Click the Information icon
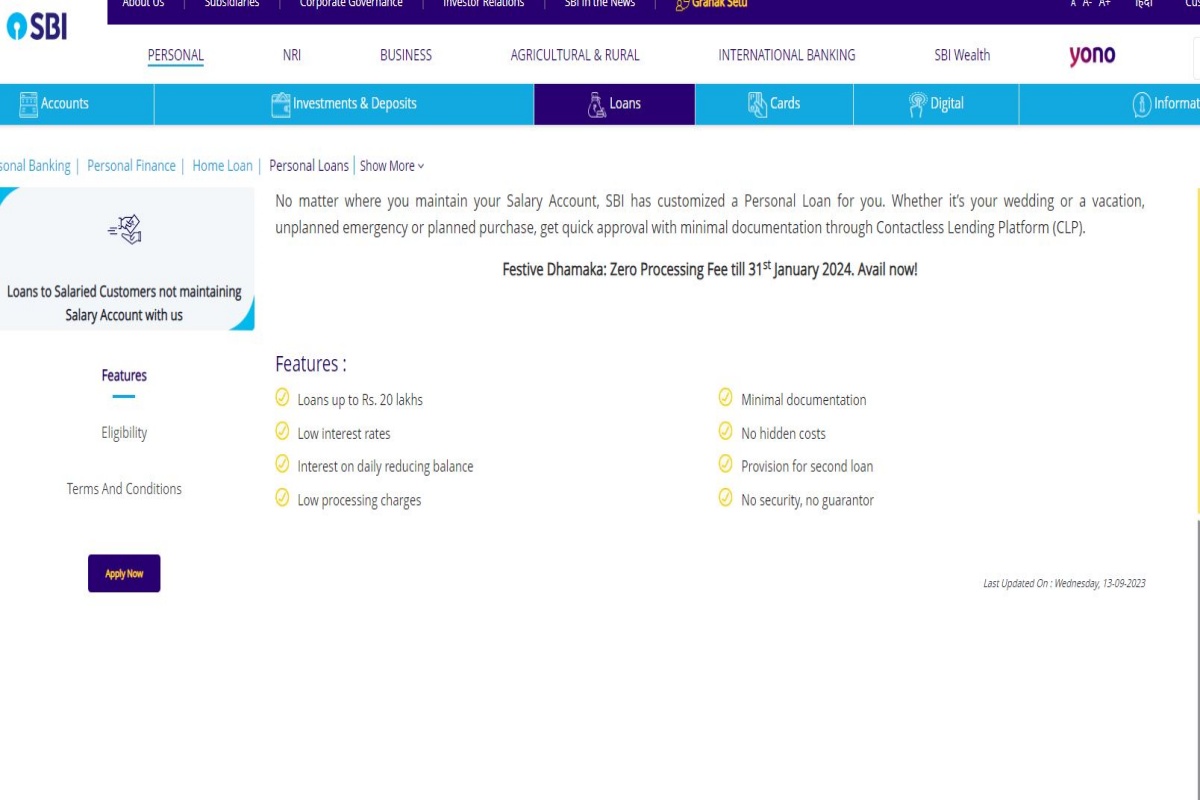1200x800 pixels. 1141,104
